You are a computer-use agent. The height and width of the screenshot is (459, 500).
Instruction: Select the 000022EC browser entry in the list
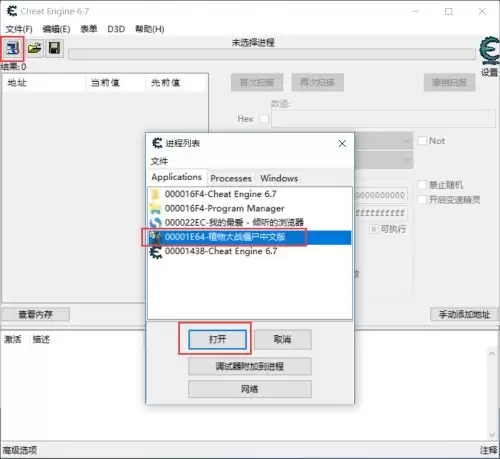[x=250, y=222]
